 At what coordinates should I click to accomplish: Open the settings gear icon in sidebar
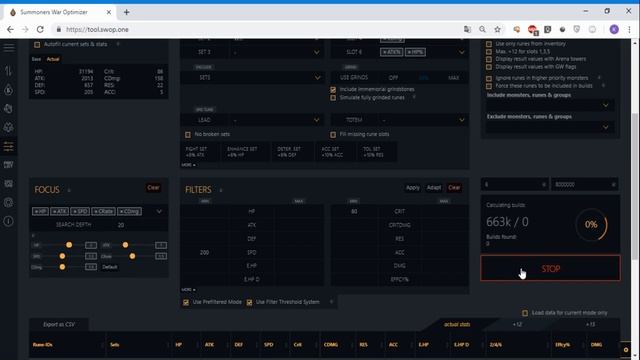9,202
